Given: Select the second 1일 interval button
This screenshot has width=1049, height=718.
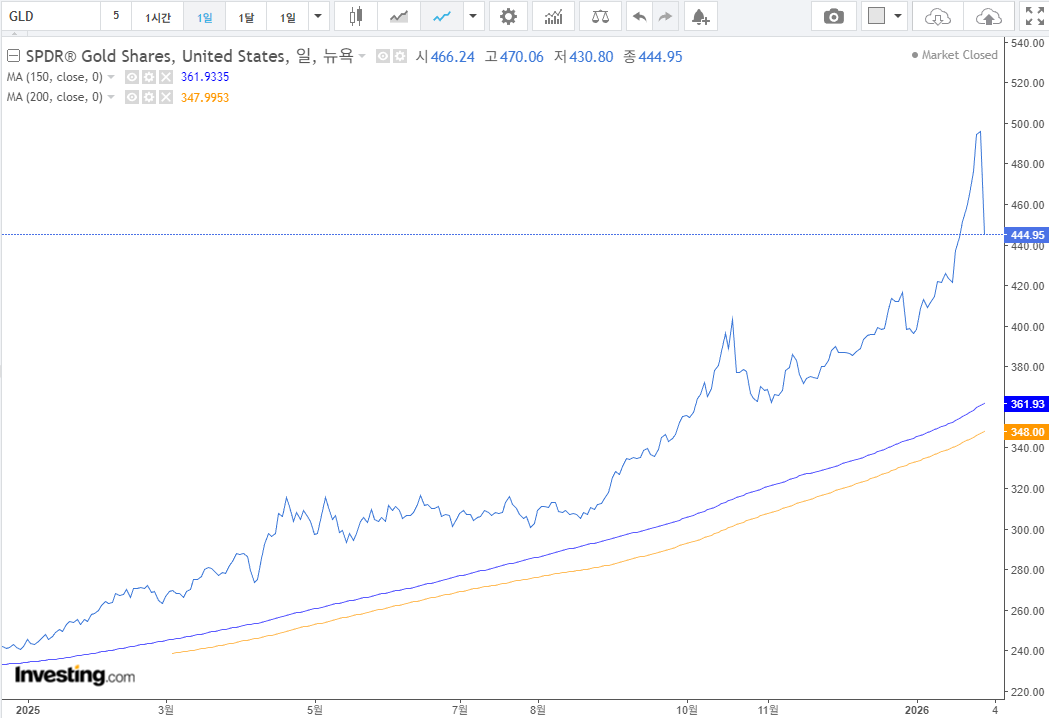Looking at the screenshot, I should click(288, 17).
